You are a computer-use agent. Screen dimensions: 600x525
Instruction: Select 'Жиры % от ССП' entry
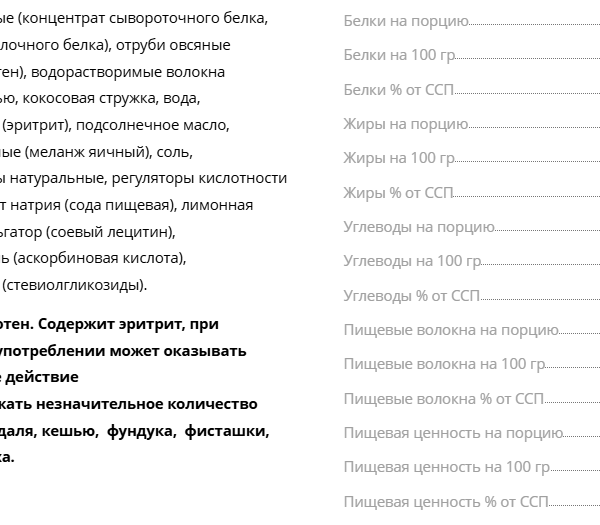(472, 193)
